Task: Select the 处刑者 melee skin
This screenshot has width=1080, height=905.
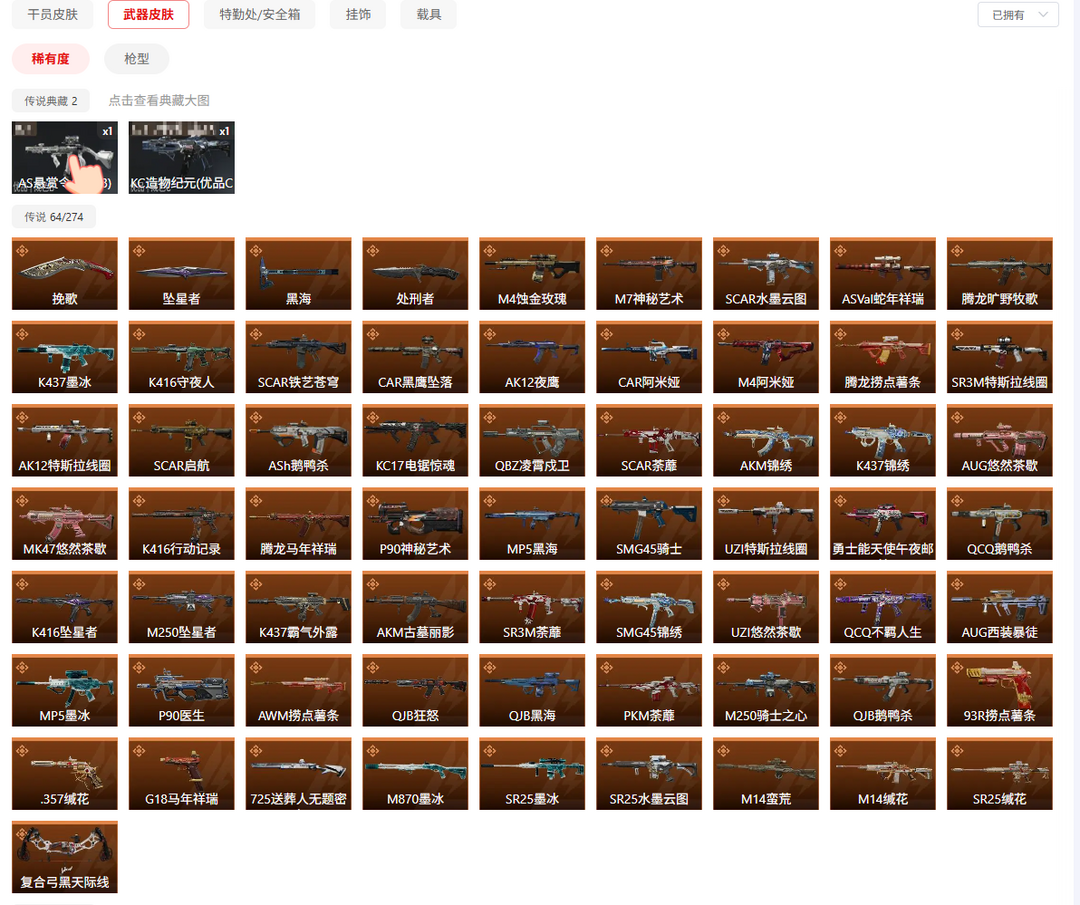Action: (x=415, y=273)
